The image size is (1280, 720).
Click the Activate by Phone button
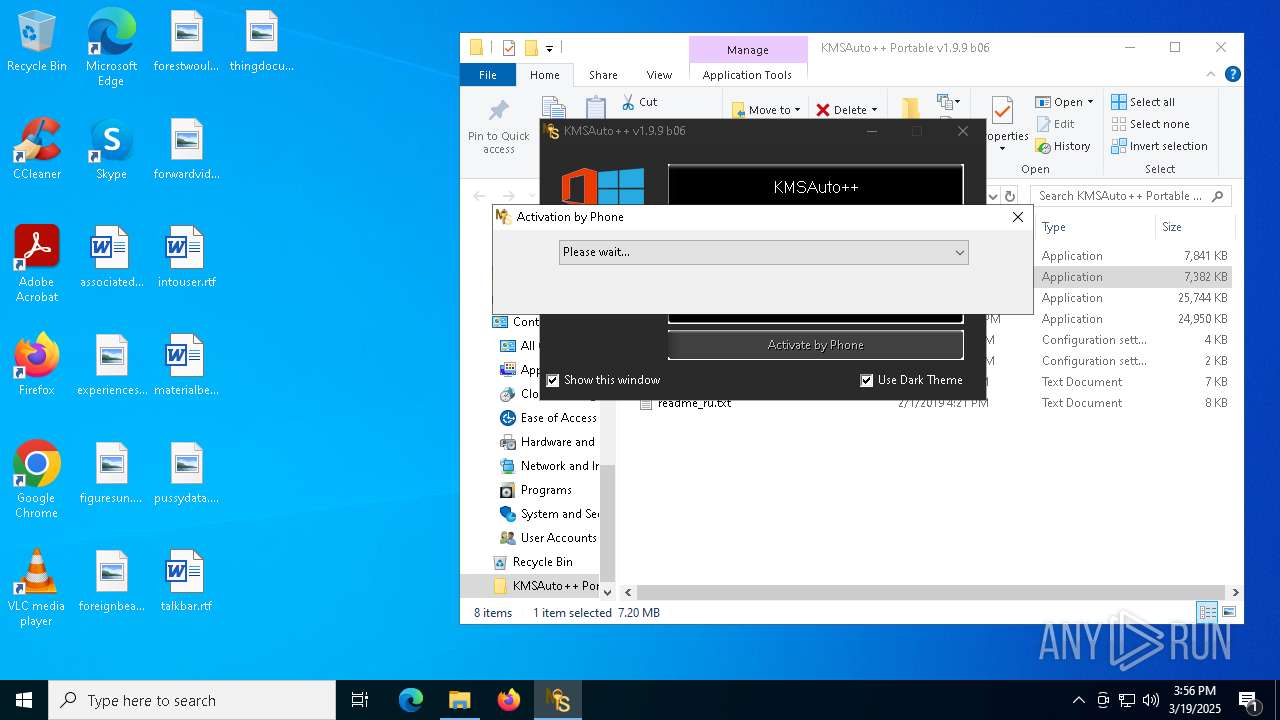click(x=815, y=345)
